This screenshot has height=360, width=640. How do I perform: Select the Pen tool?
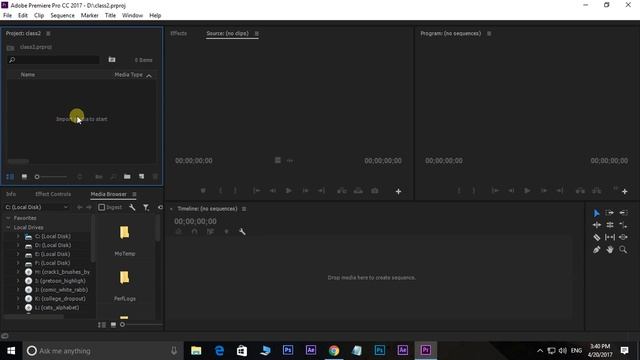(597, 249)
